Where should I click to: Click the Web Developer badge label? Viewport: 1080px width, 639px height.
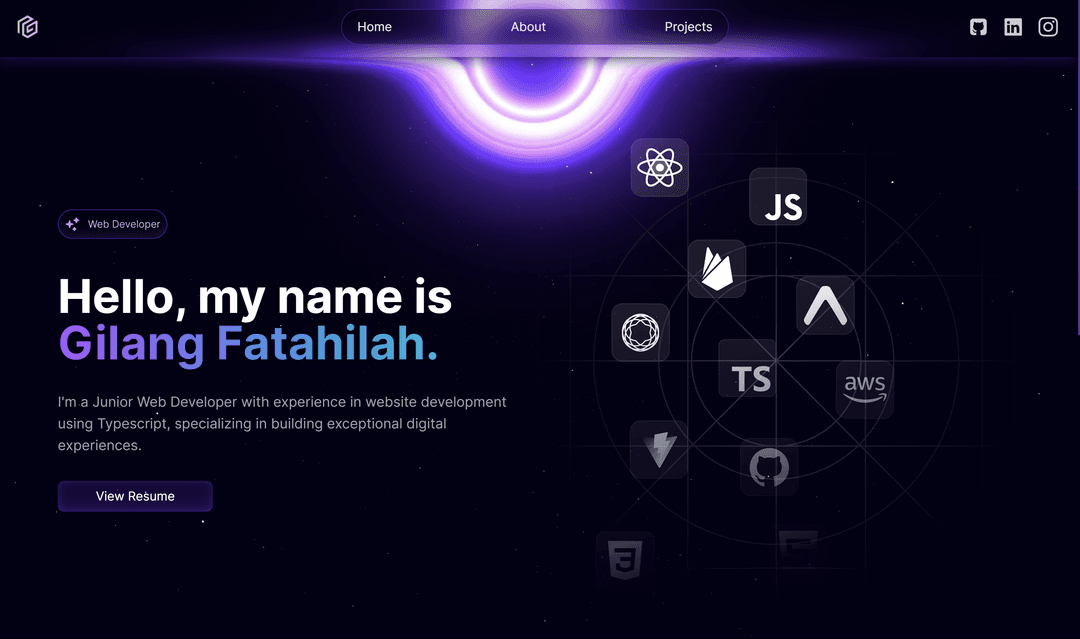coord(124,224)
